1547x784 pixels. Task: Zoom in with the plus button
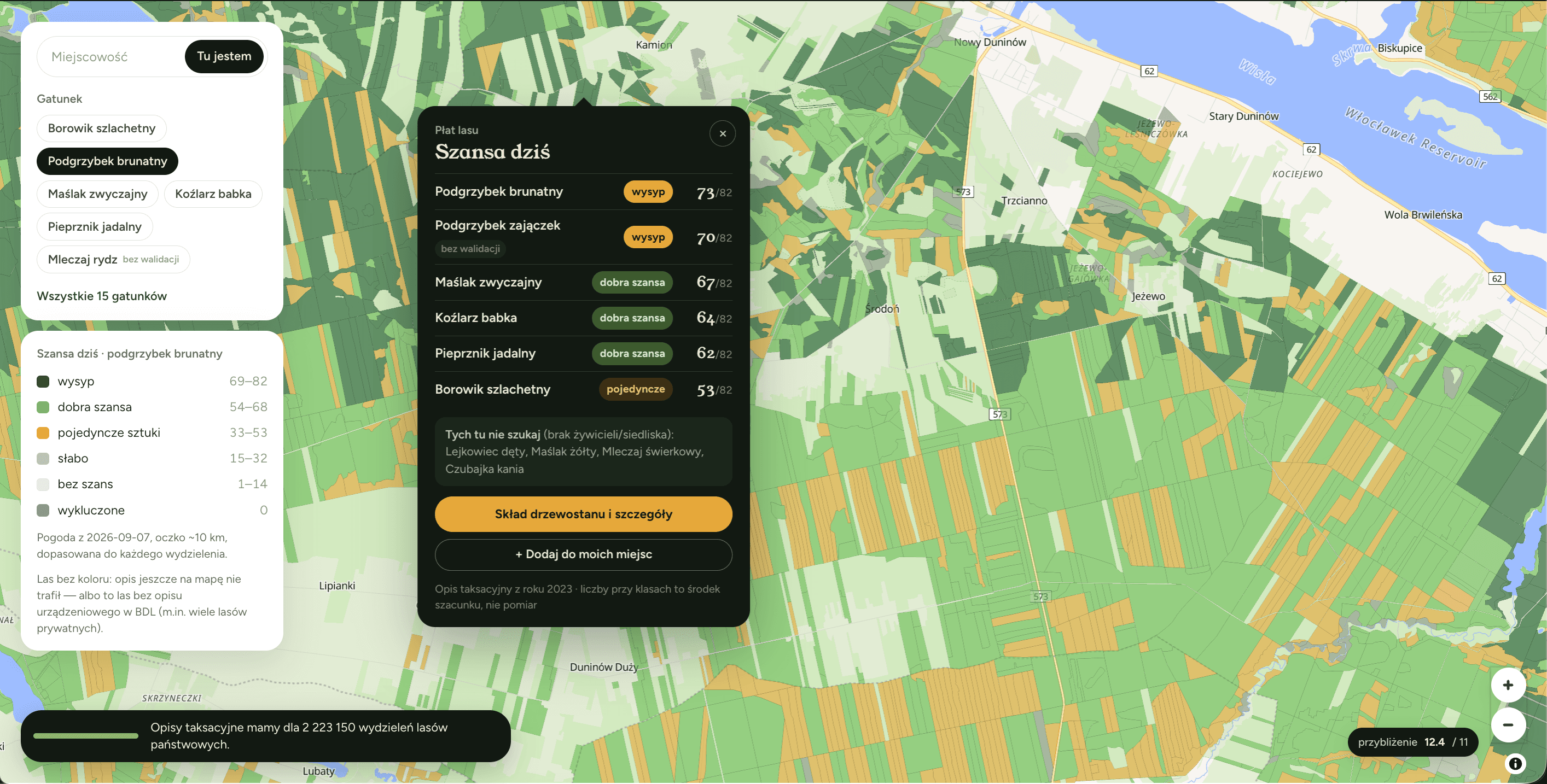[1508, 685]
